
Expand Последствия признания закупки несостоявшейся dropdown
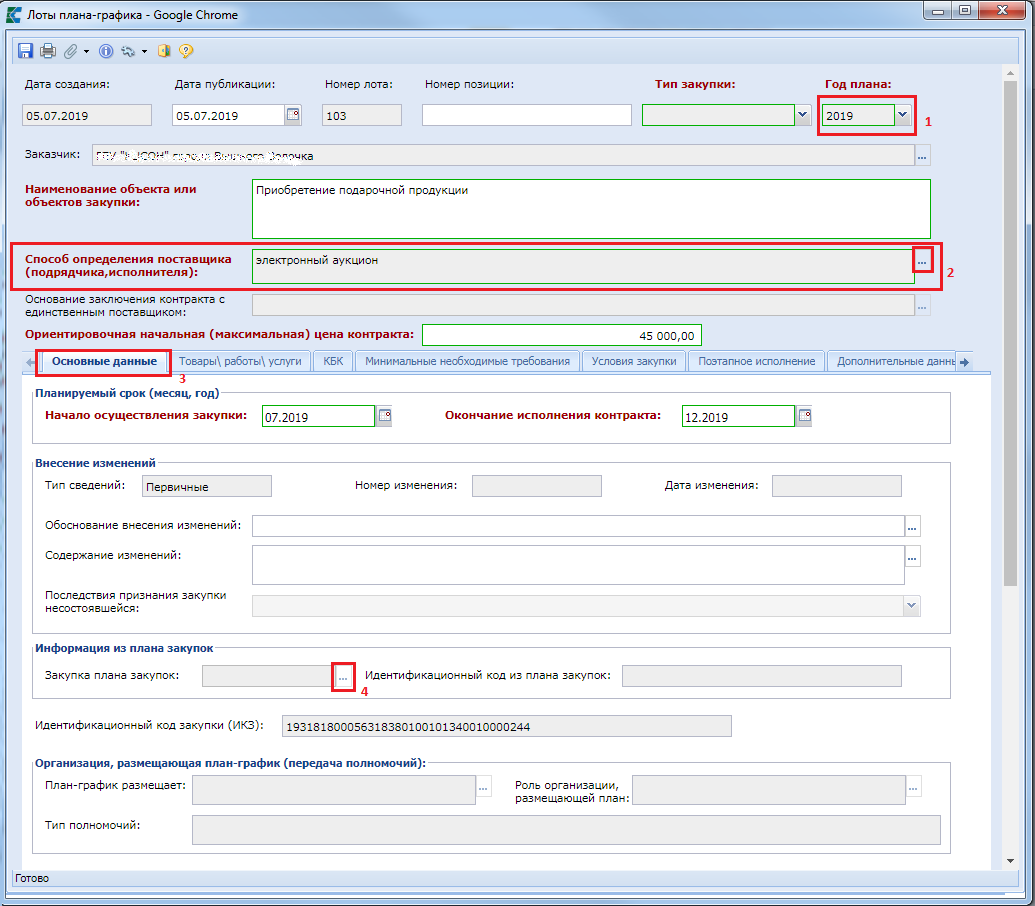click(911, 605)
